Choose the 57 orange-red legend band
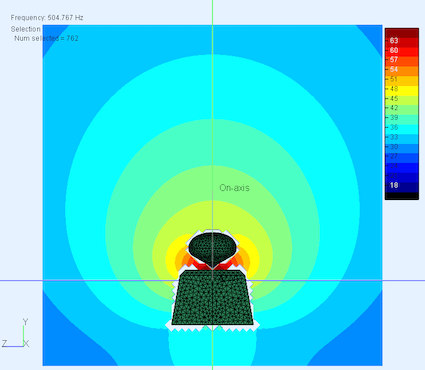The image size is (425, 370). point(402,62)
